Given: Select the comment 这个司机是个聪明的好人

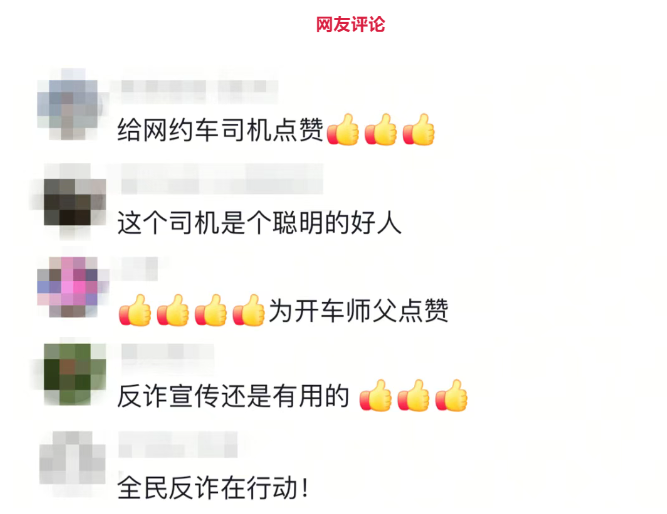Looking at the screenshot, I should (259, 223).
